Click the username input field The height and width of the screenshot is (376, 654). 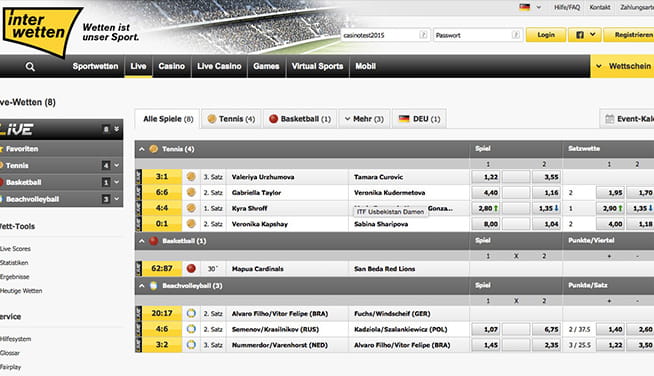(384, 35)
